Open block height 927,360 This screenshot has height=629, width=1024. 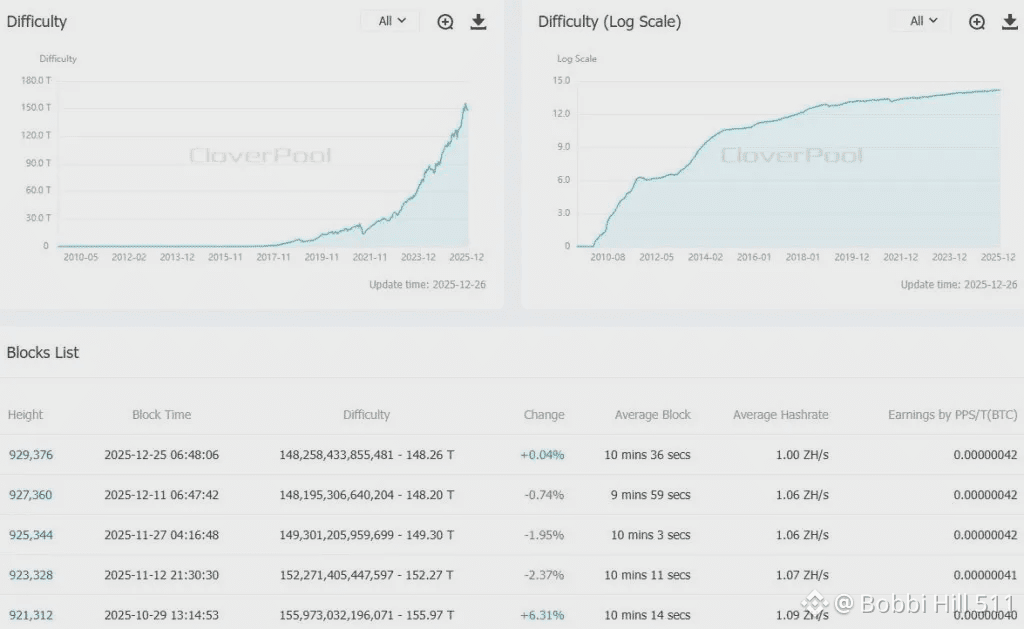[x=31, y=494]
